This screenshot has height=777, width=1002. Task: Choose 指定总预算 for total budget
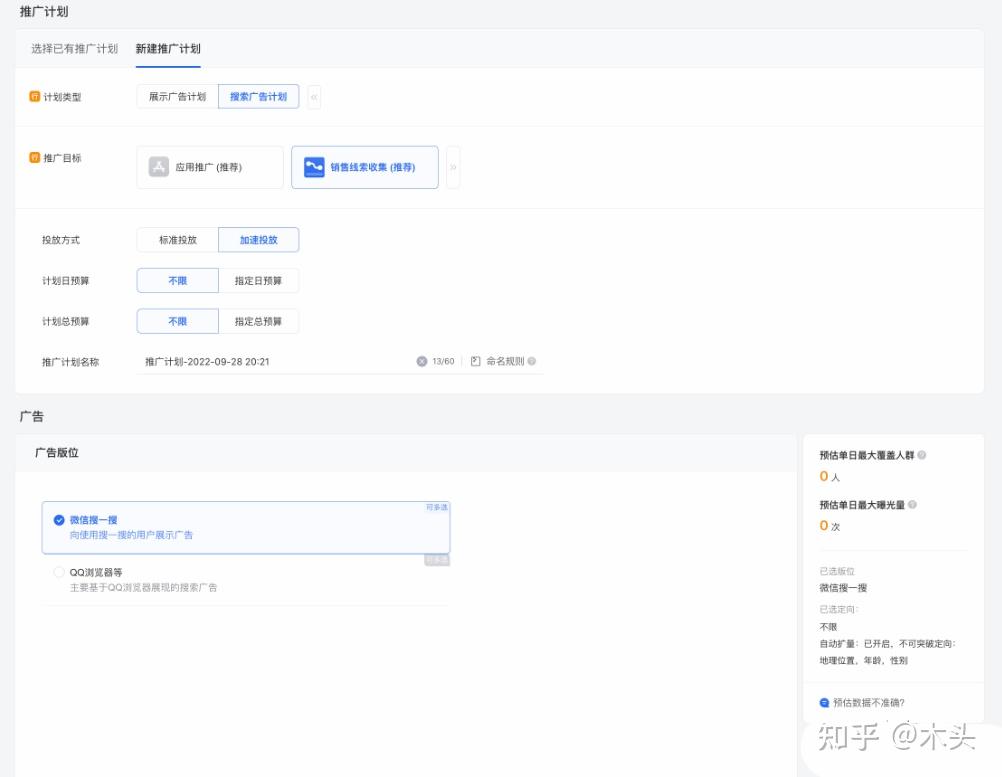click(x=258, y=321)
